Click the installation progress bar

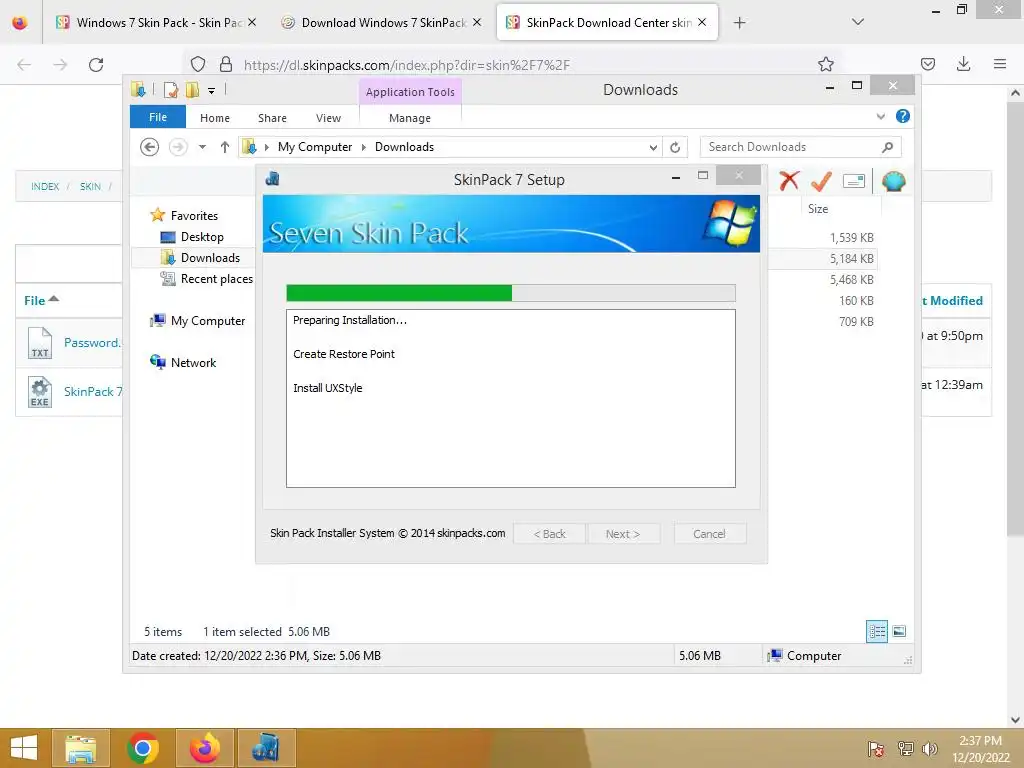[511, 293]
